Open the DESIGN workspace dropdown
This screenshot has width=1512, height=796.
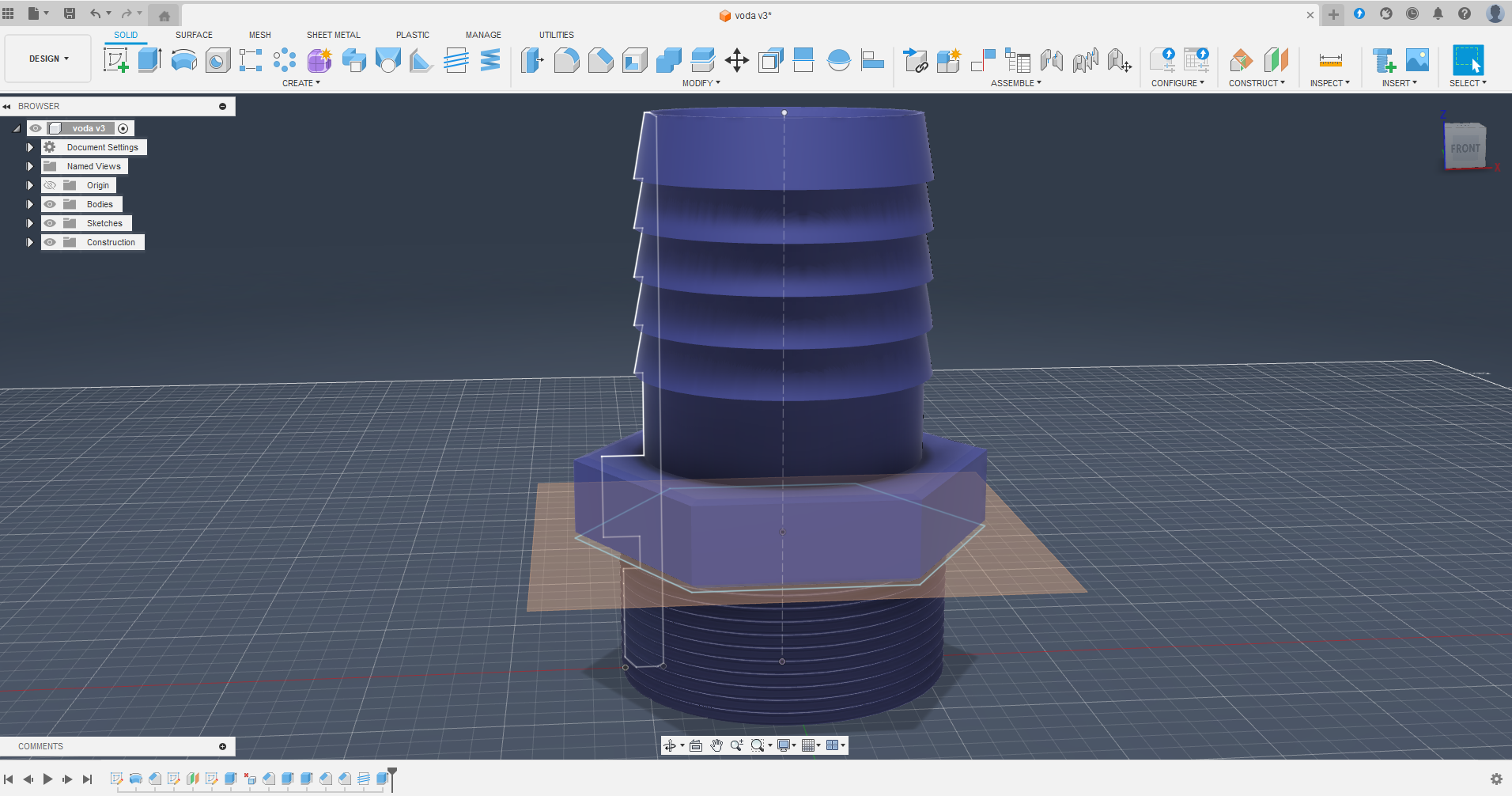click(48, 59)
